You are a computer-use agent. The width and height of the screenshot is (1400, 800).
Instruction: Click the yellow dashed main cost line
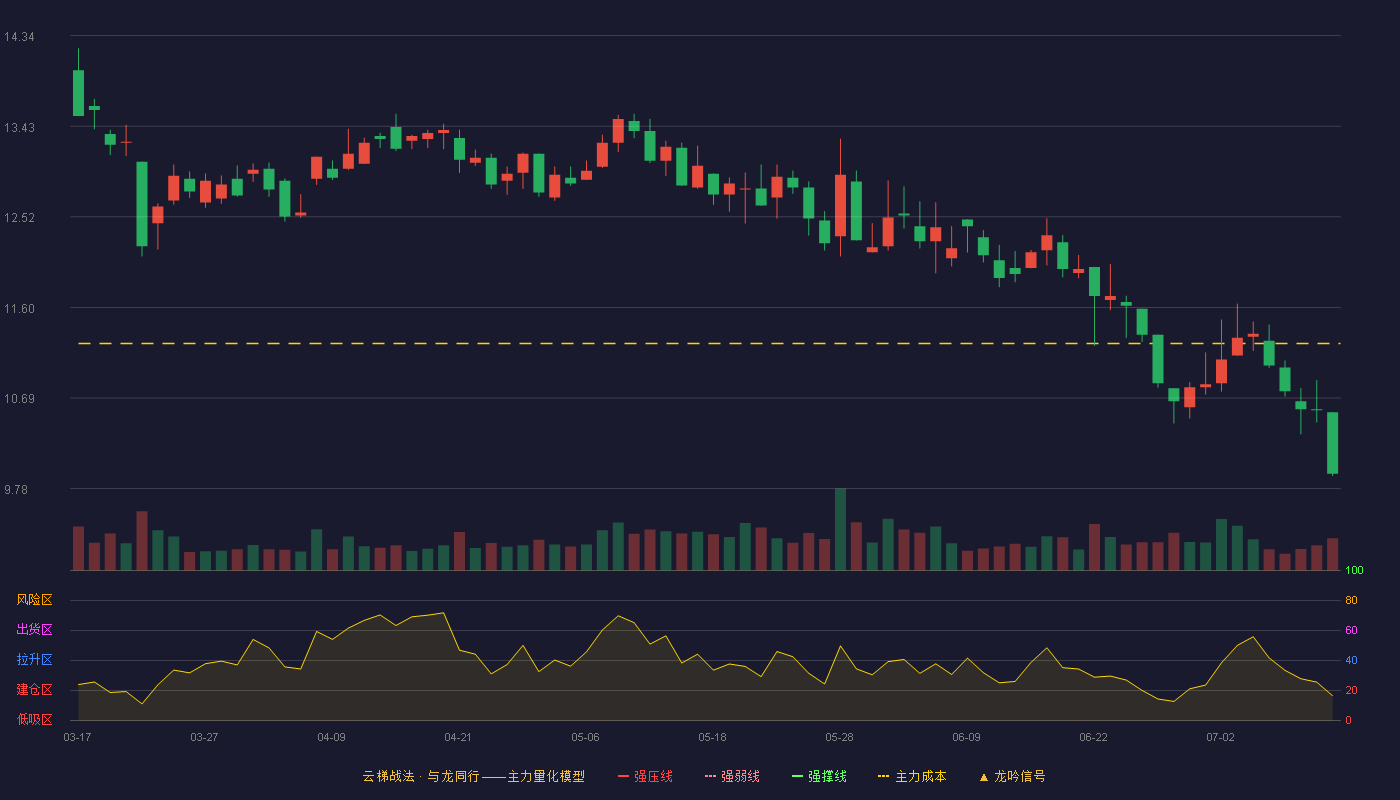point(709,343)
